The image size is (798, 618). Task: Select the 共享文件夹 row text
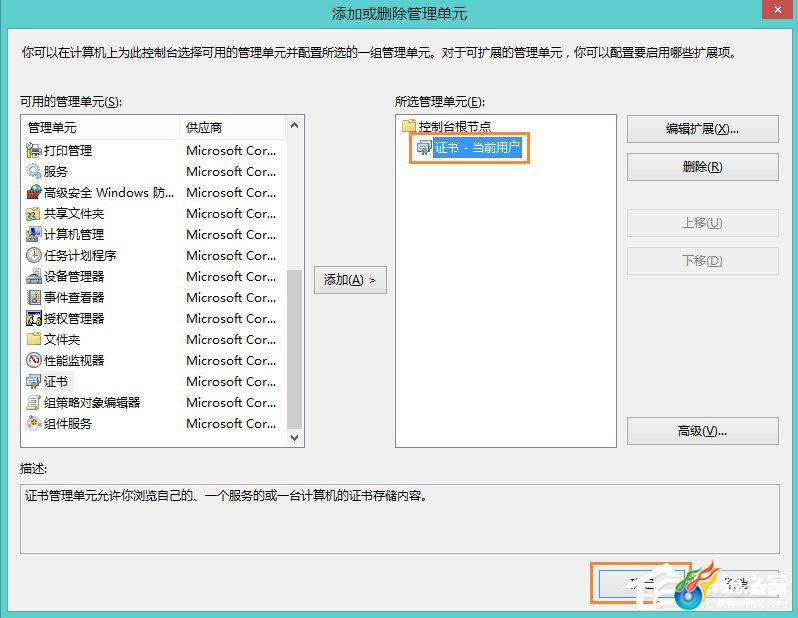pyautogui.click(x=74, y=213)
